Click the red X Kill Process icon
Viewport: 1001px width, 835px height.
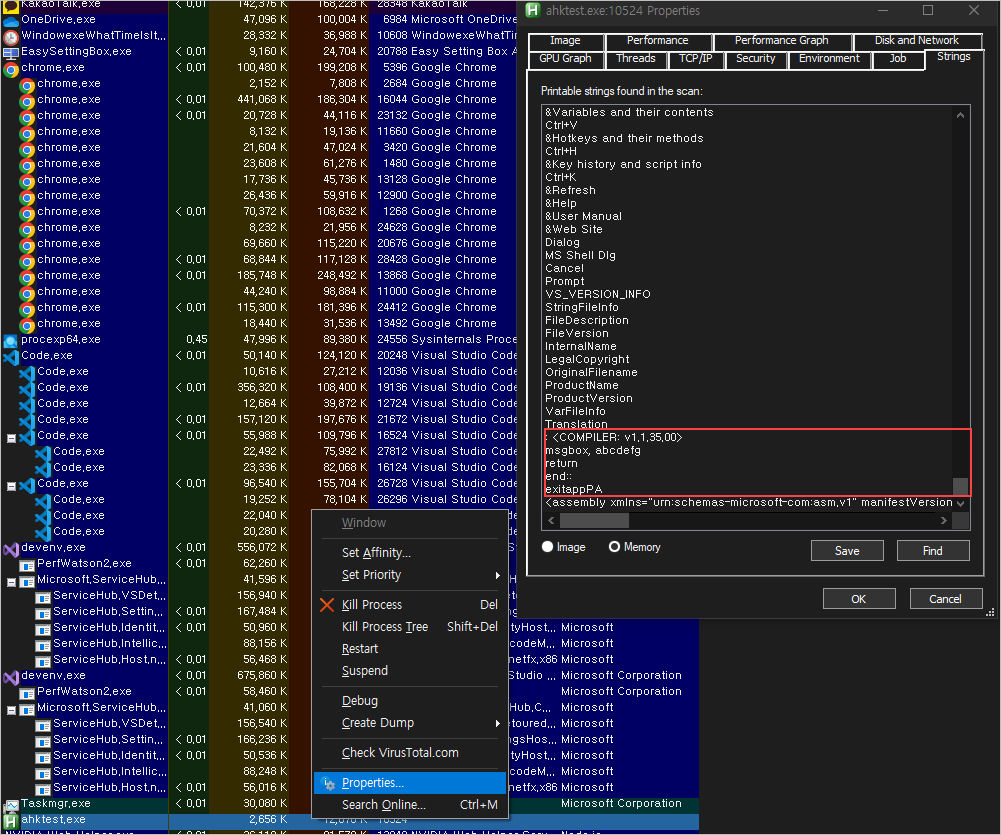(327, 605)
